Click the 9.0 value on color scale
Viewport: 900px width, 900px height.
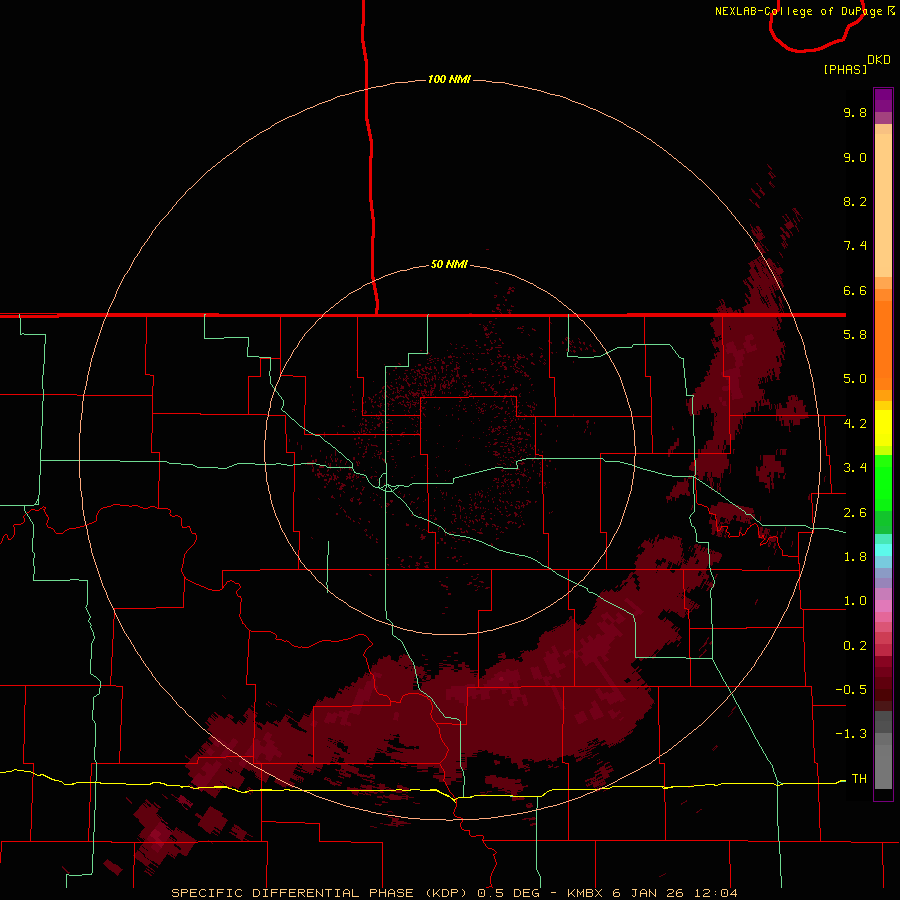pos(855,157)
